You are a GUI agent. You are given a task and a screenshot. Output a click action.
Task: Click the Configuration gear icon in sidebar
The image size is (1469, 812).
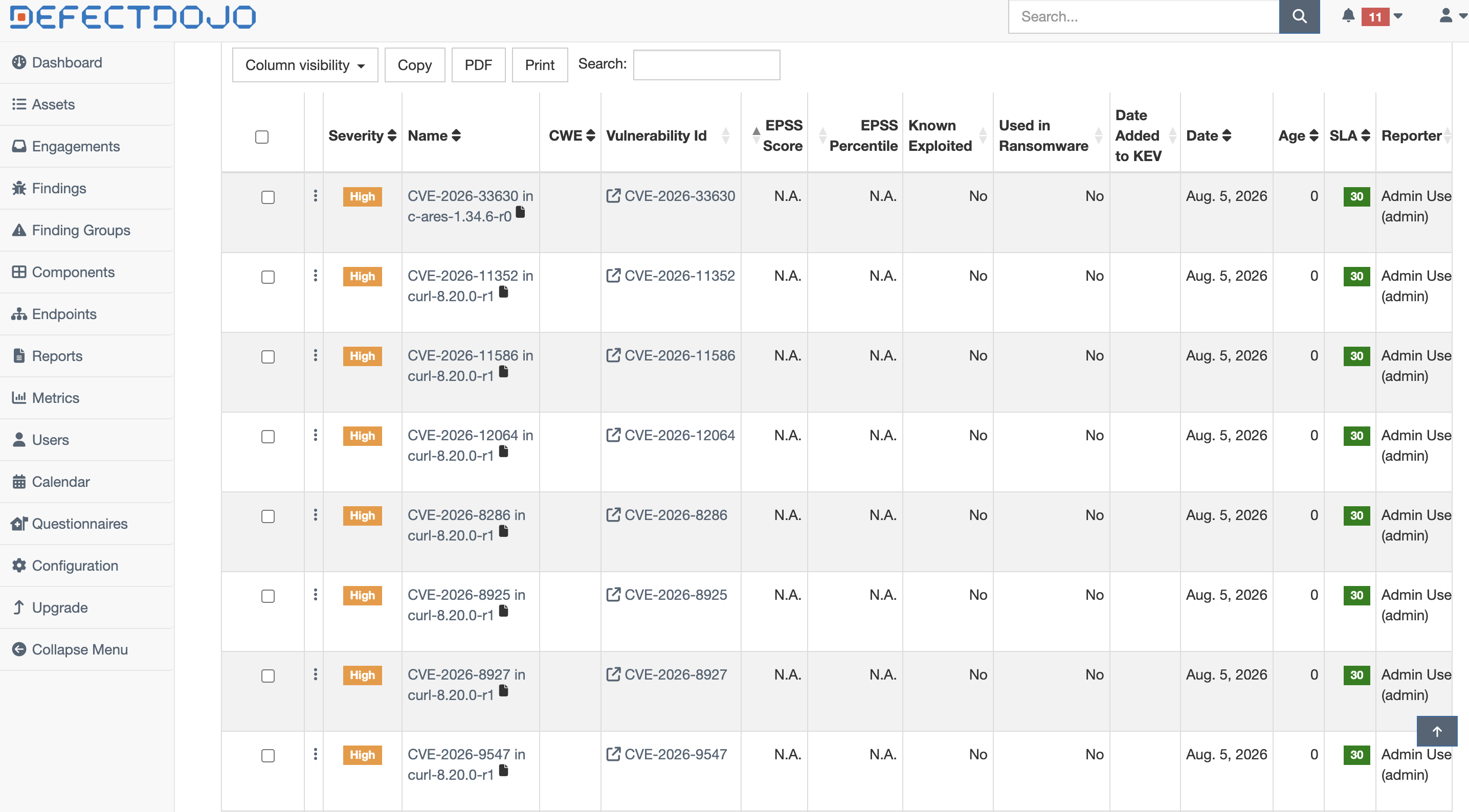tap(19, 566)
